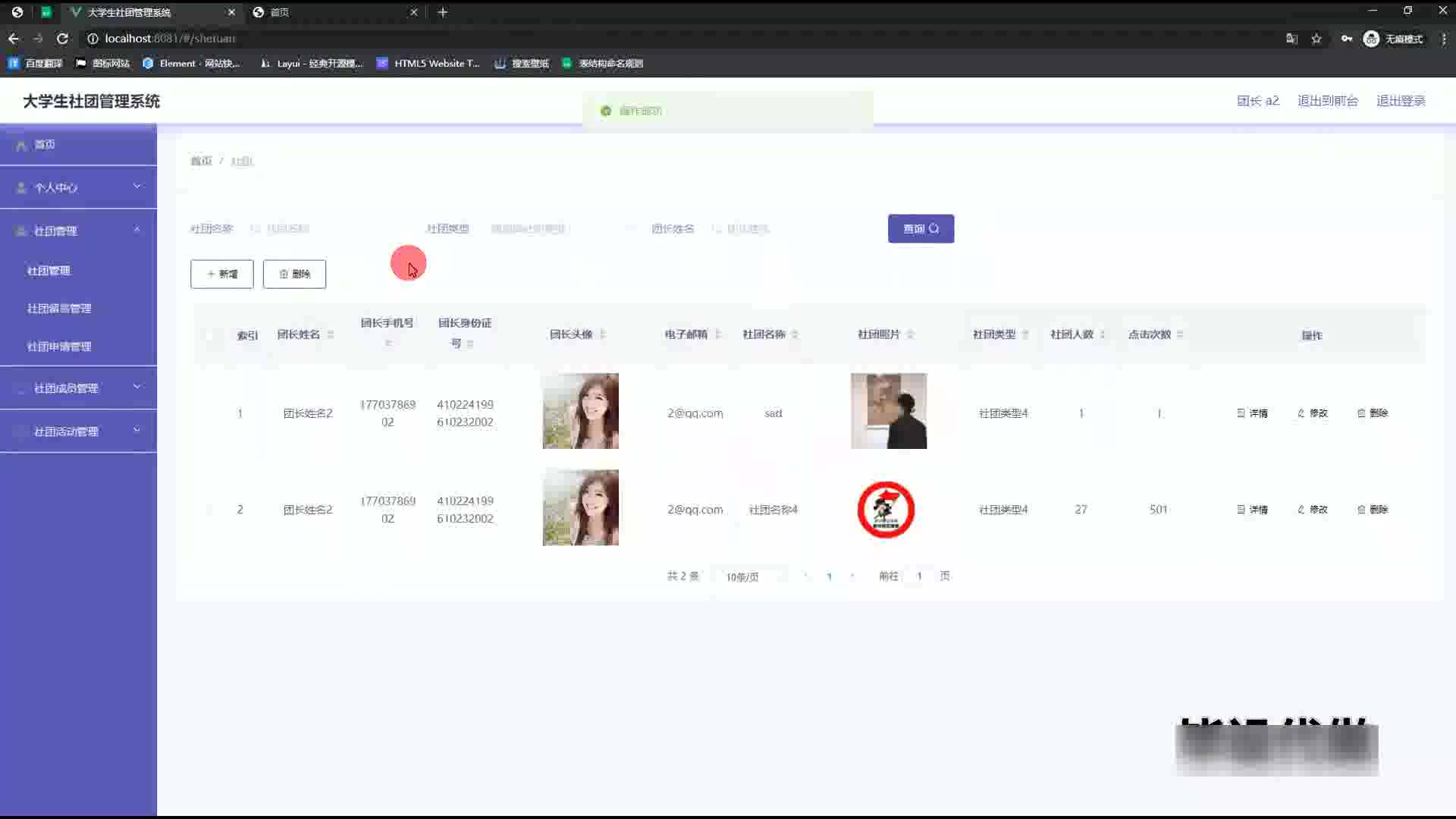This screenshot has width=1456, height=819.
Task: Sort by the 团长姓名 column sort icon
Action: (x=331, y=334)
